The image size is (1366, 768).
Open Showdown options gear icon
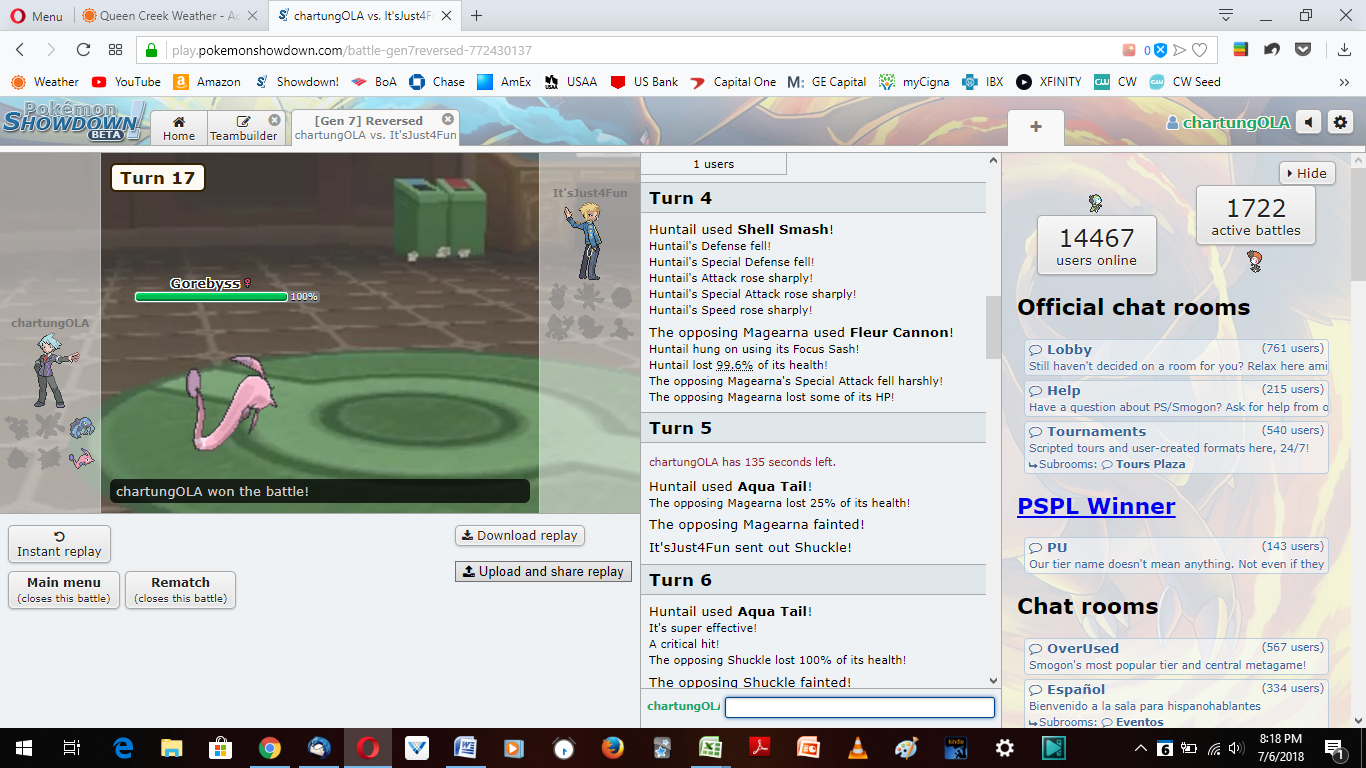click(x=1340, y=123)
